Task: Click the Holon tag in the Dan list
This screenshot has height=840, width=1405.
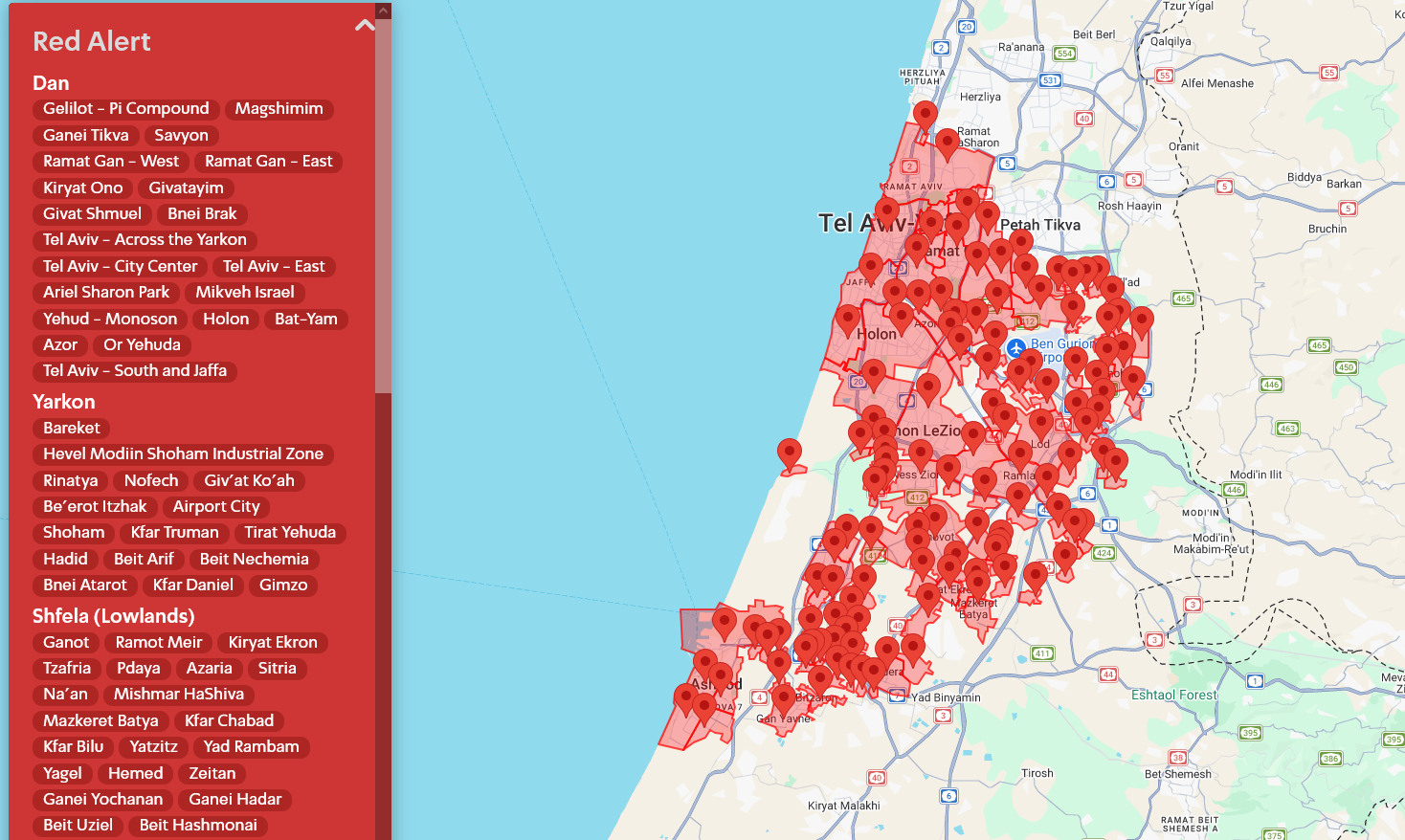Action: click(x=226, y=320)
